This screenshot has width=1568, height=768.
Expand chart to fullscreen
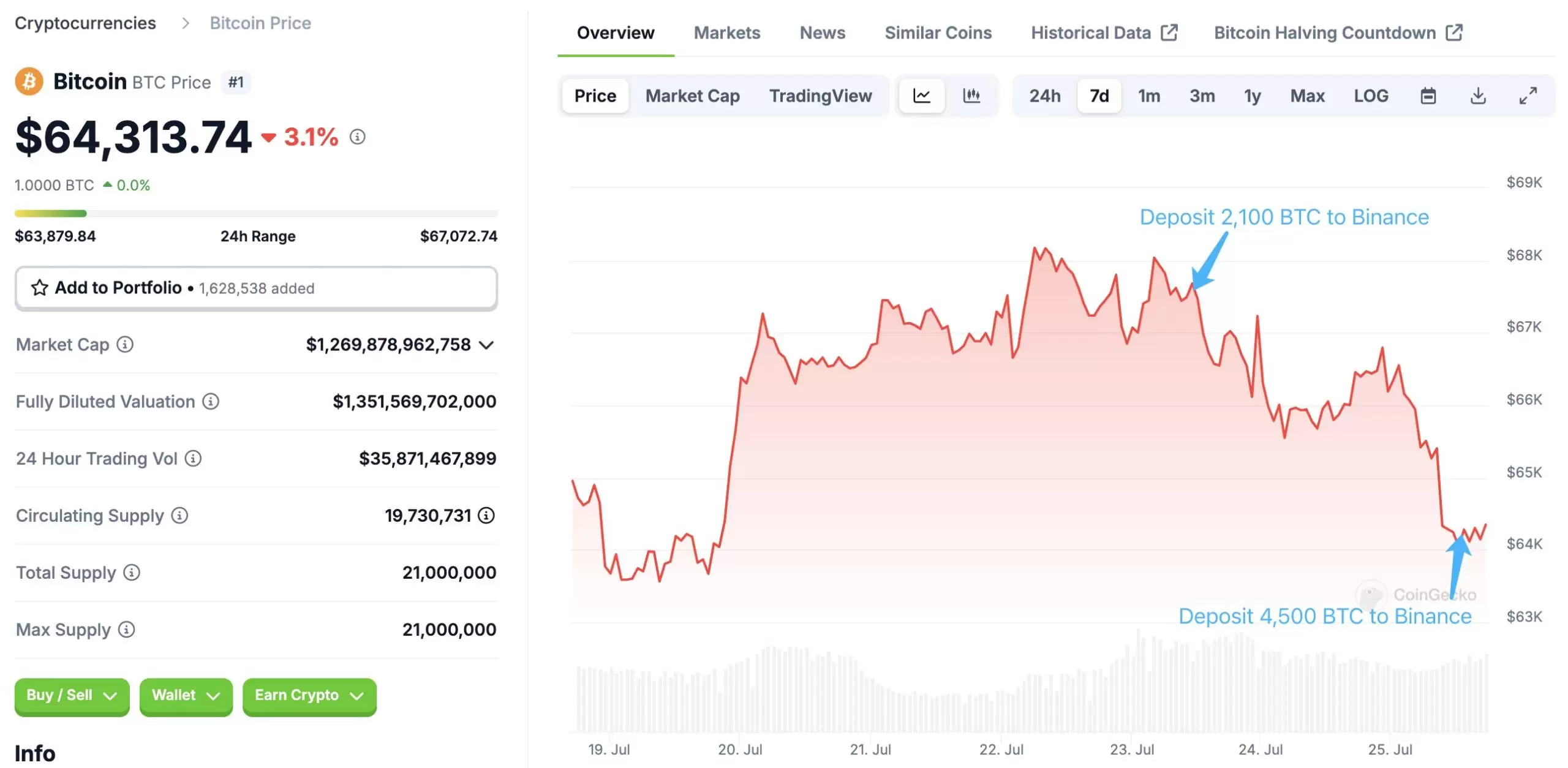pos(1528,96)
